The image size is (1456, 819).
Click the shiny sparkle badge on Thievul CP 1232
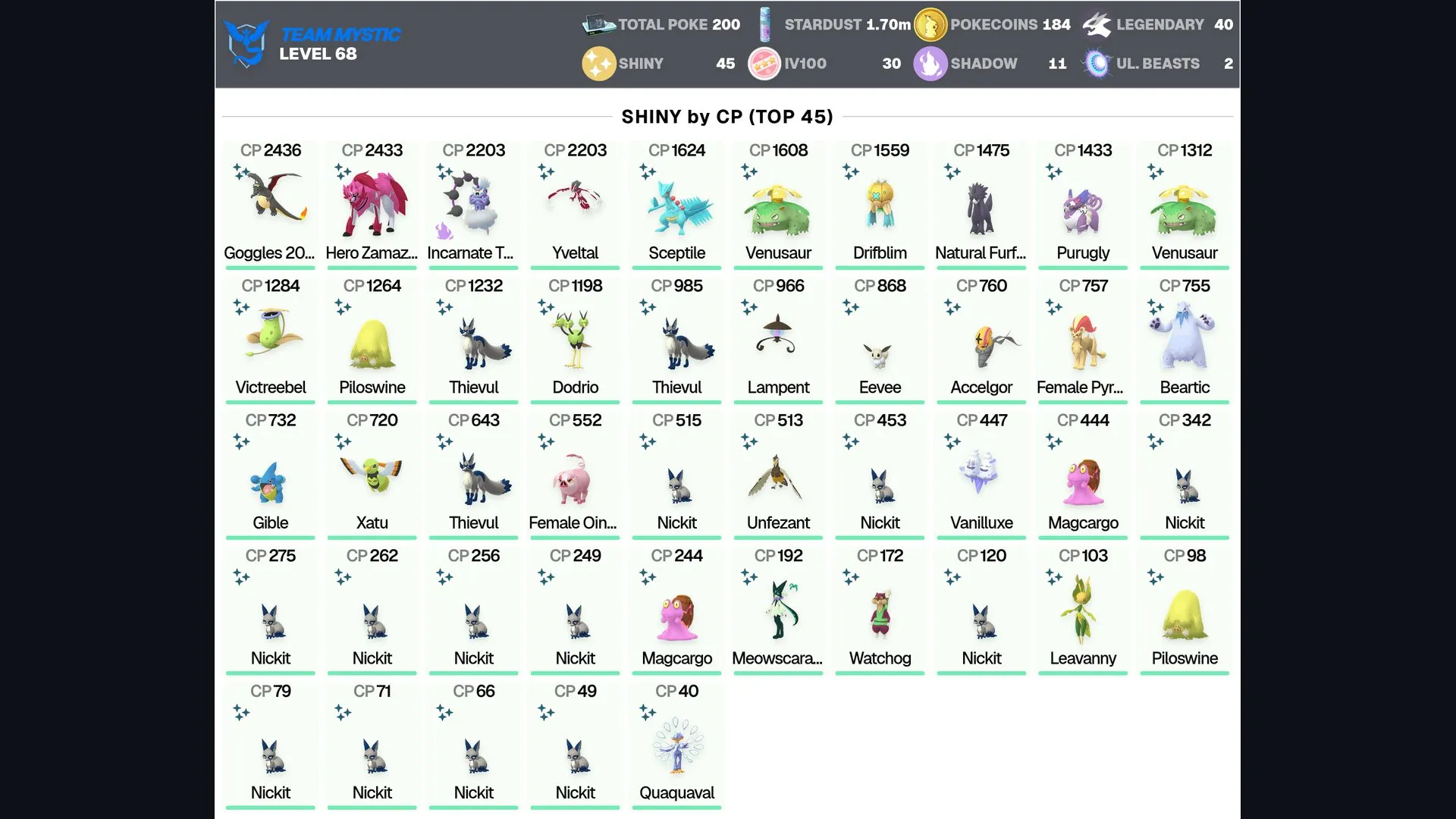(x=444, y=306)
